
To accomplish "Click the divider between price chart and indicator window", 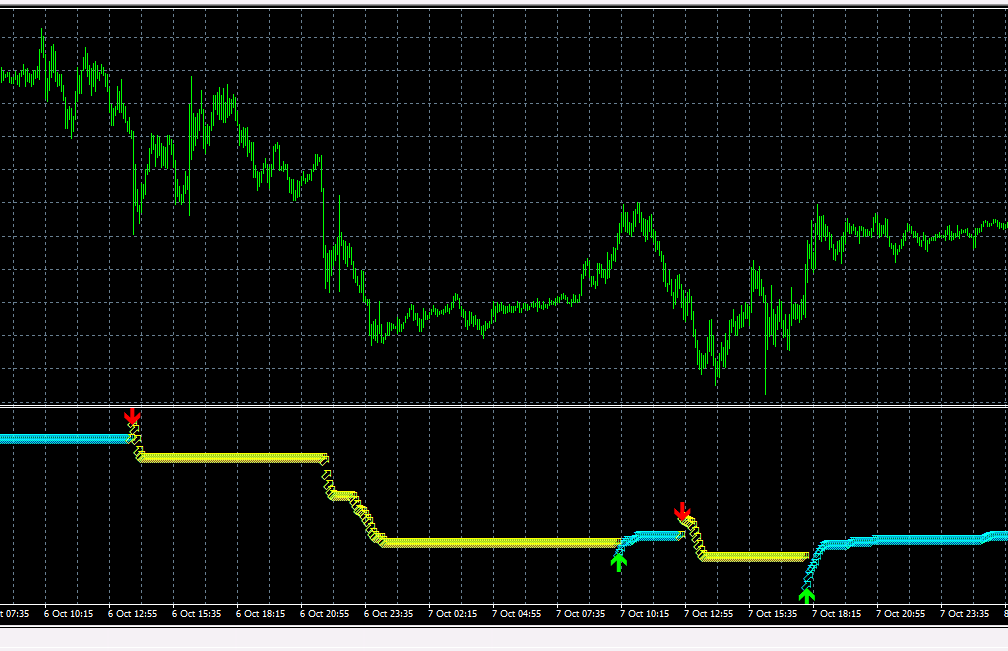I will click(504, 406).
